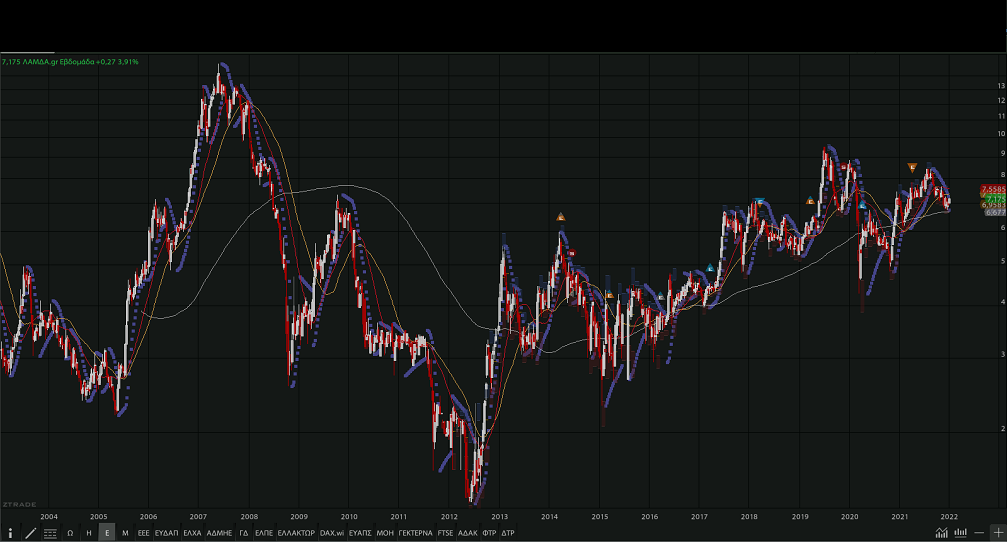Open the chart type line icon
Image resolution: width=1007 pixels, height=542 pixels.
coord(941,532)
